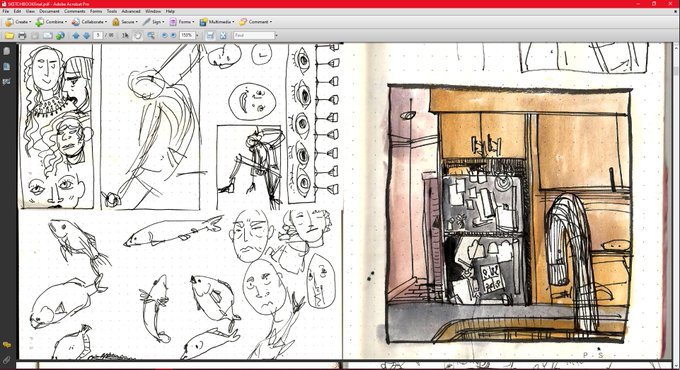
Task: Open the Bookmarks panel in sidebar
Action: (7, 66)
